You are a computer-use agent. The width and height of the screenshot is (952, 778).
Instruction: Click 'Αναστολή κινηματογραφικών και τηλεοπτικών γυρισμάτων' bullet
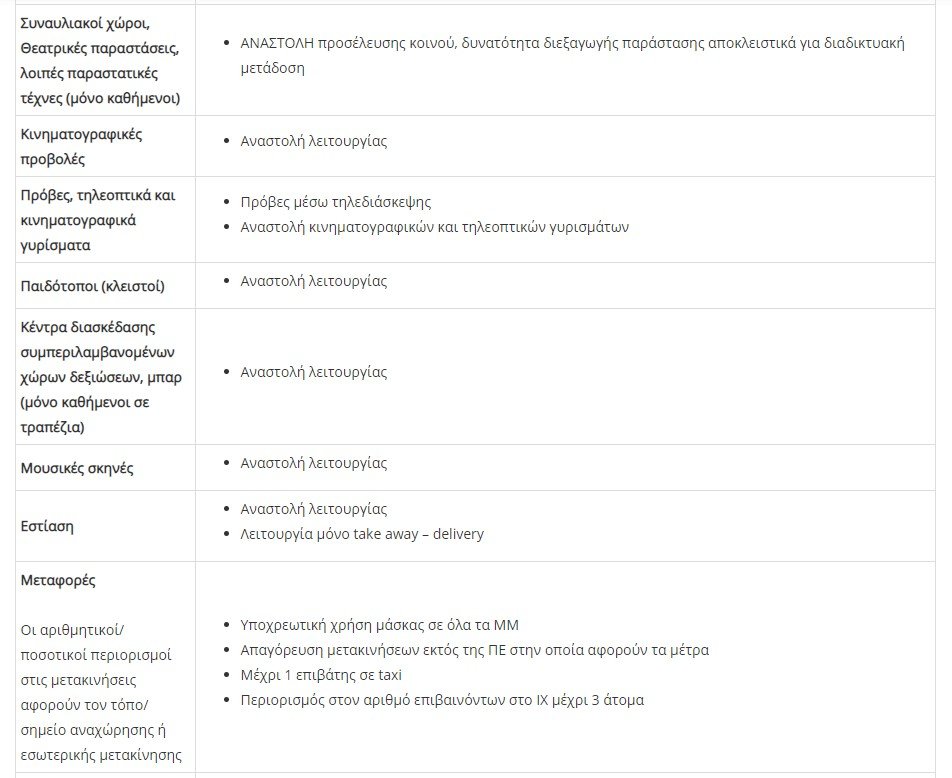click(x=434, y=227)
